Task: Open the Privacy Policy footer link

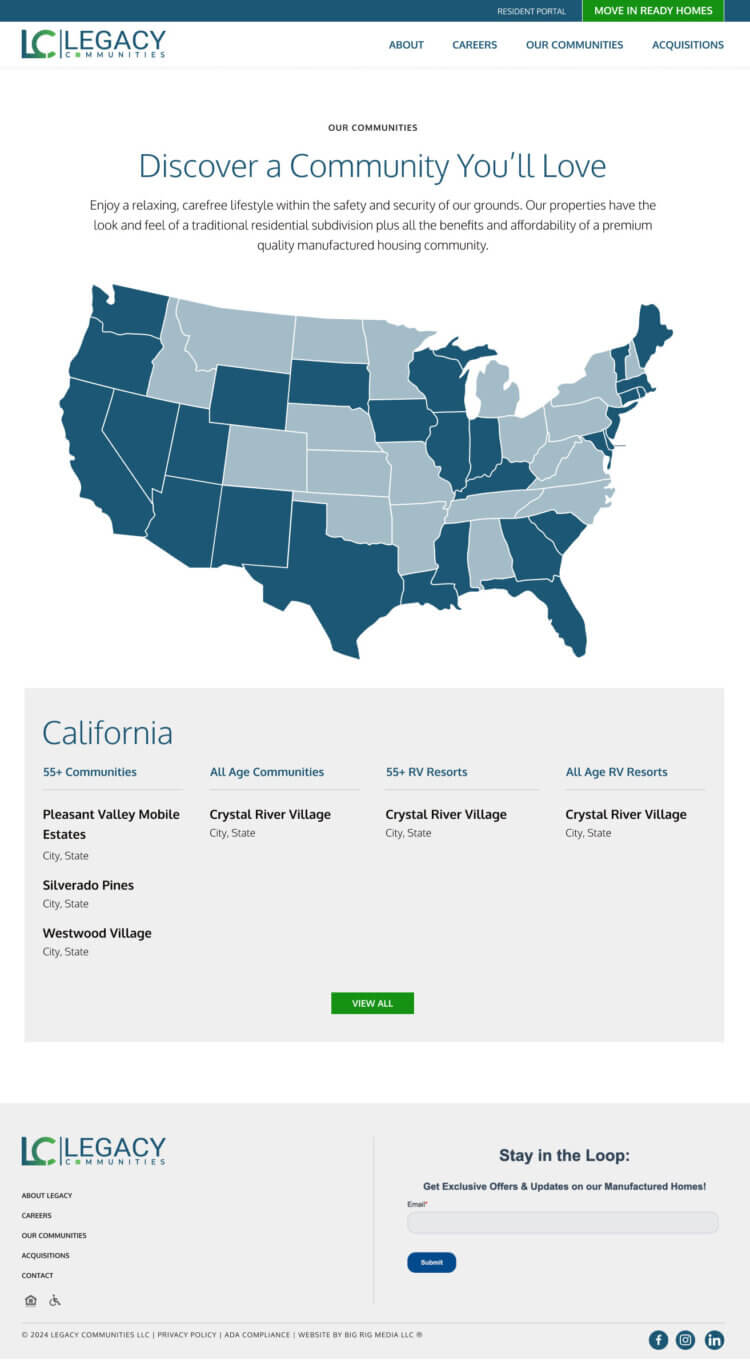Action: click(187, 1335)
